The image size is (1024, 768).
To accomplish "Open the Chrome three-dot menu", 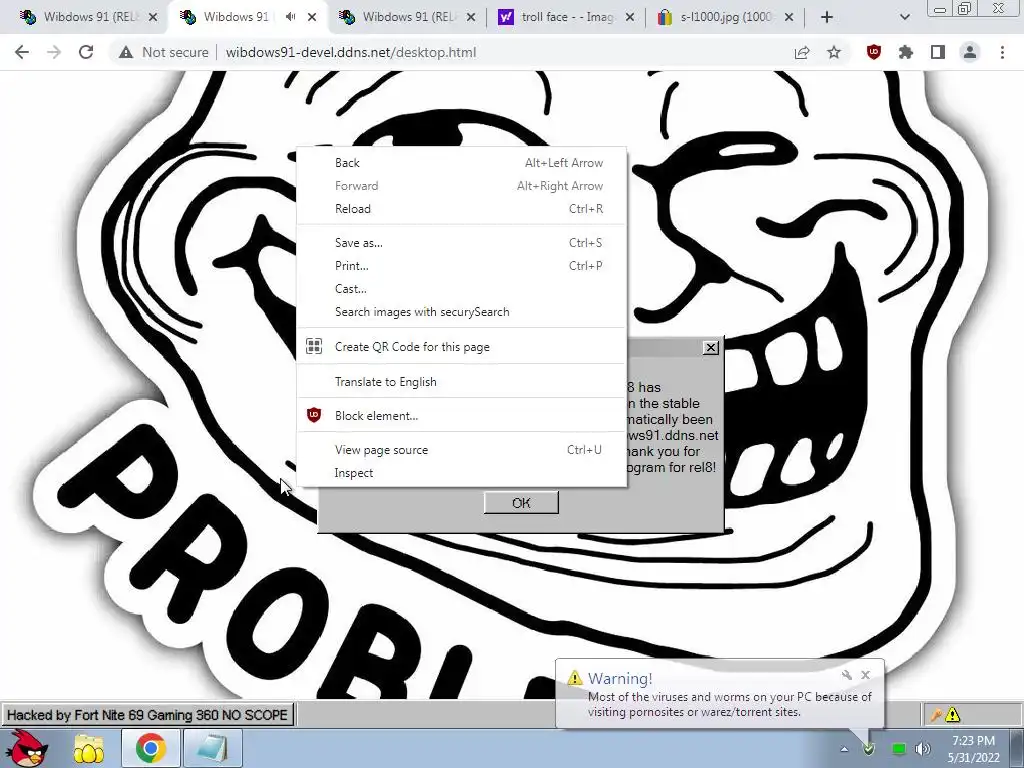I will click(1002, 52).
